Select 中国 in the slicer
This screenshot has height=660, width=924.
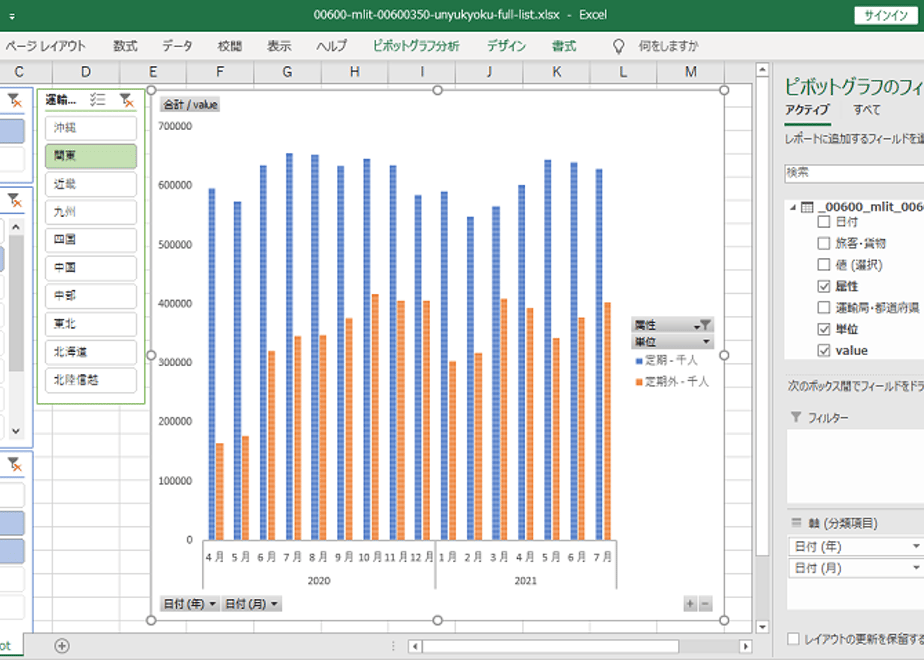[91, 268]
